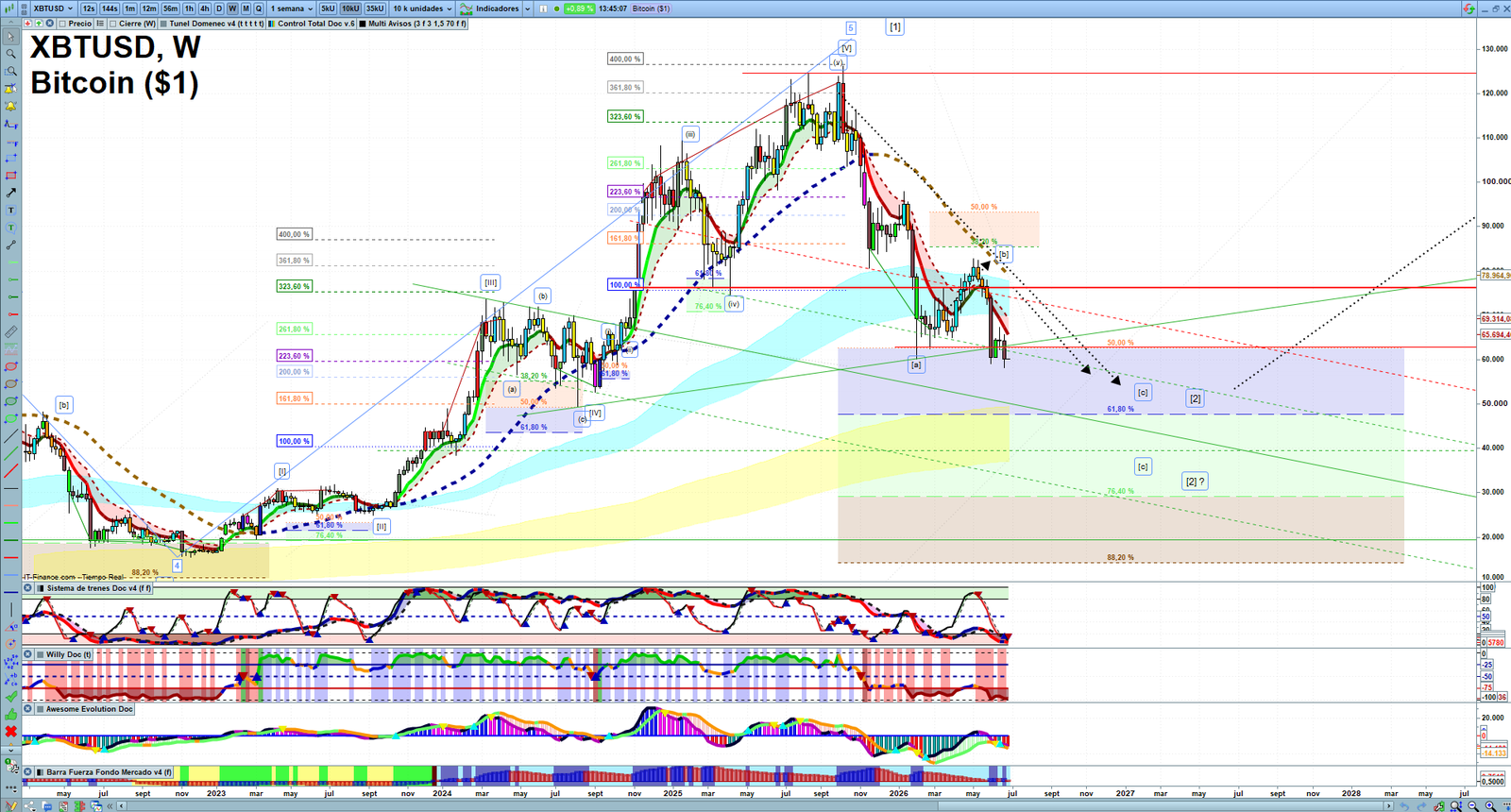Toggle the Cierre (W) checkbox
Image resolution: width=1511 pixels, height=812 pixels.
coord(112,24)
